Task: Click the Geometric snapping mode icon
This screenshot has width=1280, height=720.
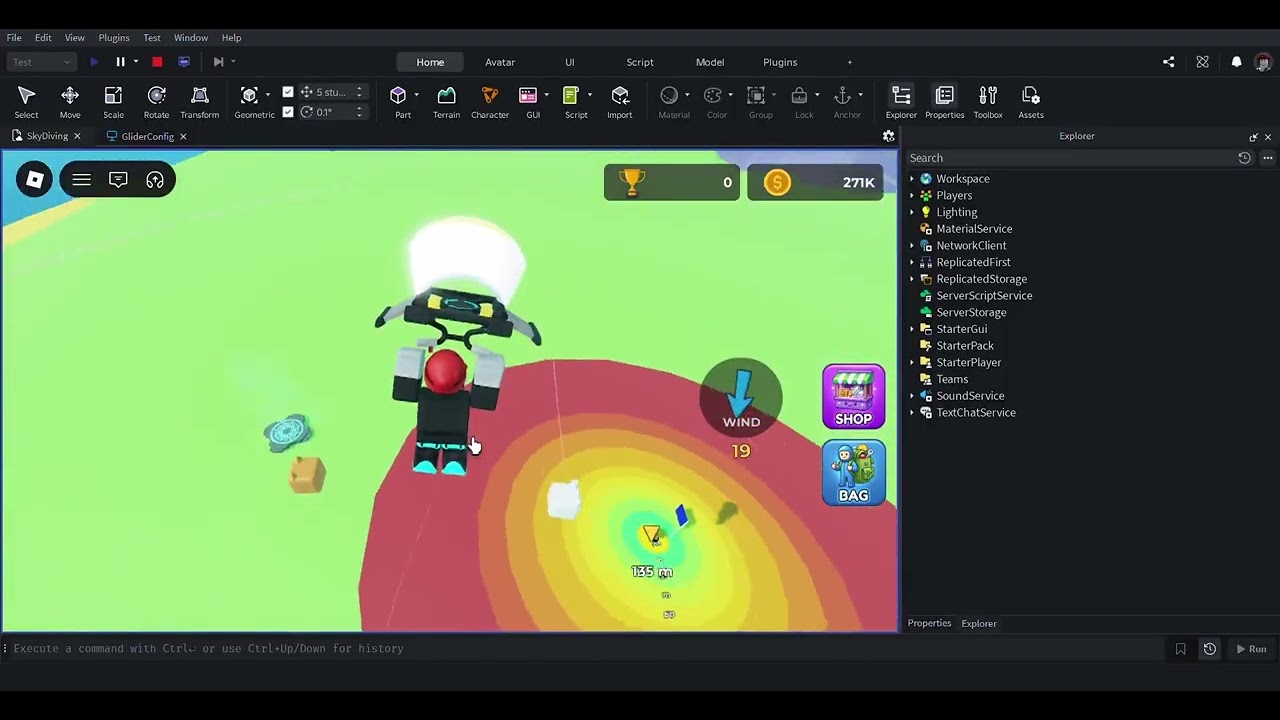Action: 250,95
